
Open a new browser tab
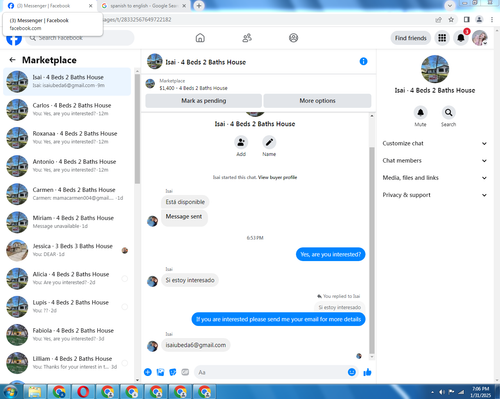point(199,6)
